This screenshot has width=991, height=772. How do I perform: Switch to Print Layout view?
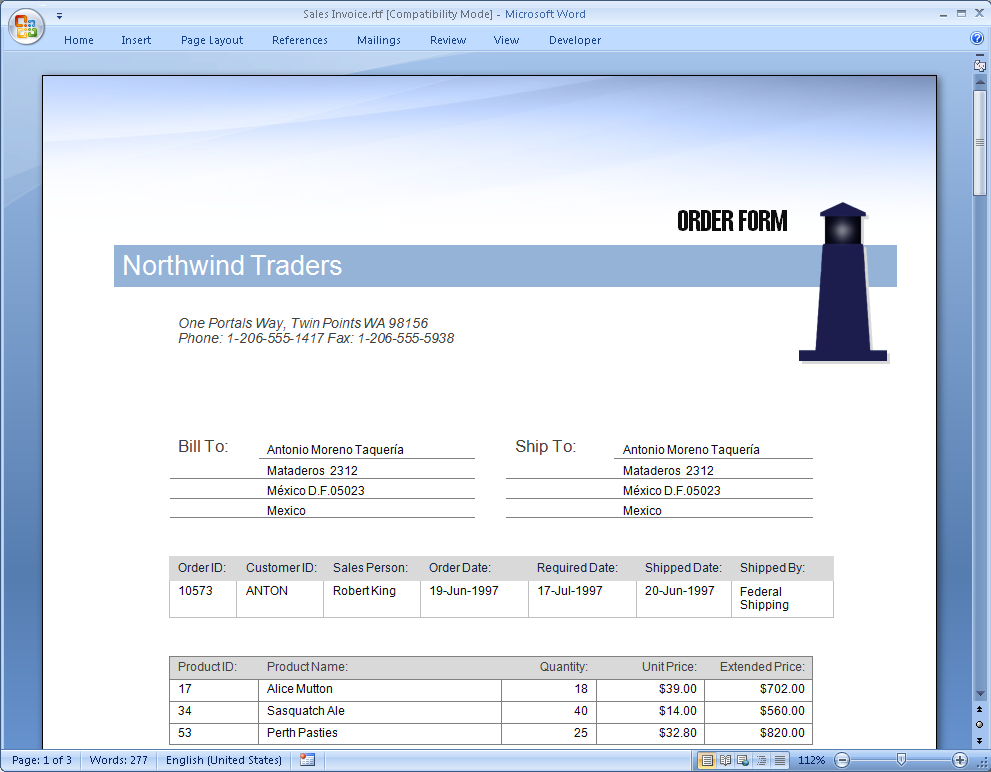pos(707,760)
